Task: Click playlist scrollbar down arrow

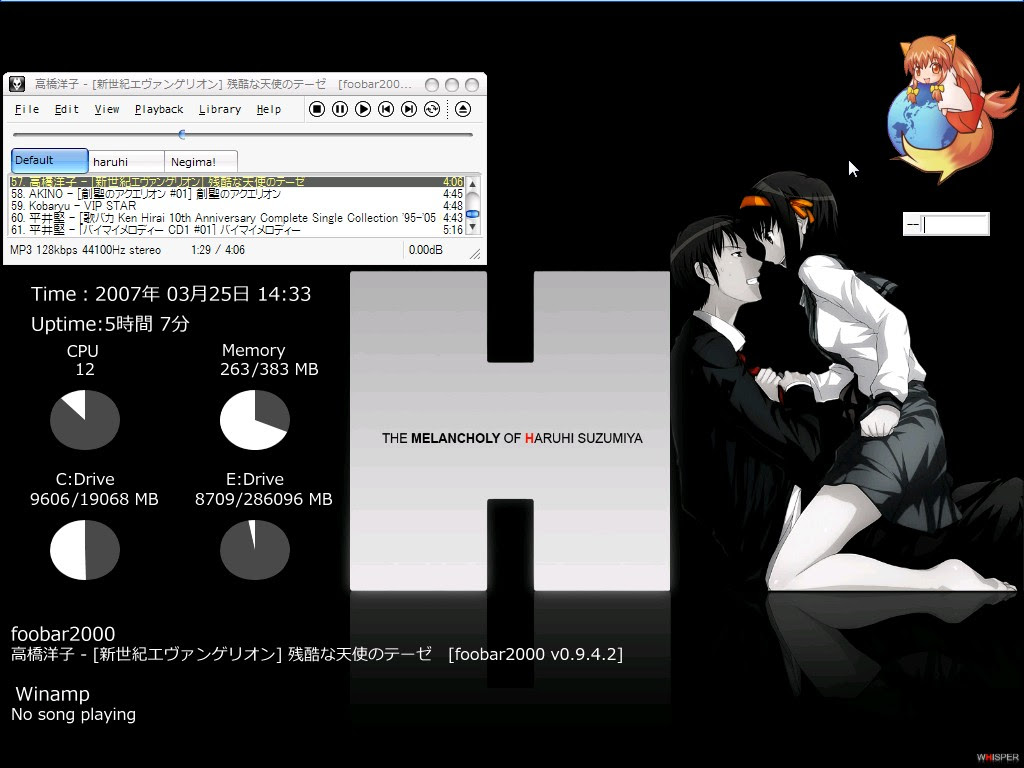Action: point(473,228)
